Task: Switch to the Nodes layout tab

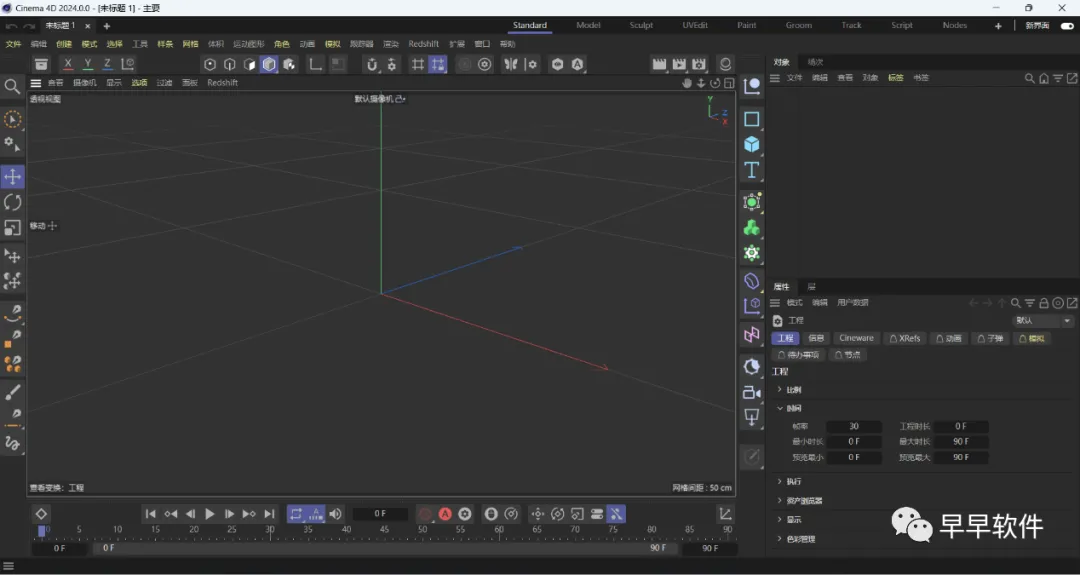Action: [x=955, y=25]
